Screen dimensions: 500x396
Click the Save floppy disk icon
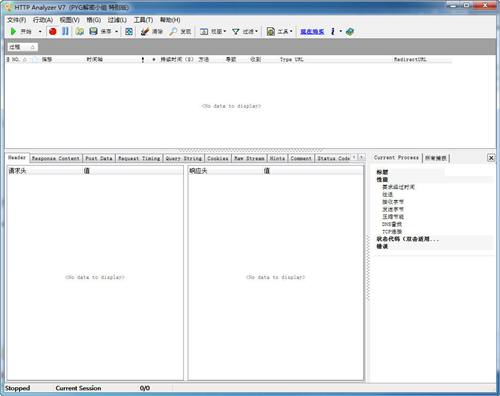[93, 31]
